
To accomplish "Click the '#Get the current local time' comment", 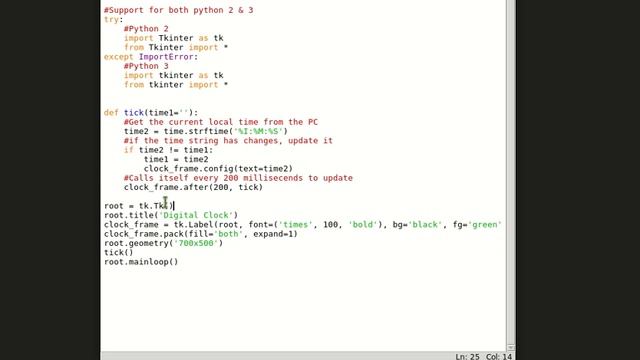I will pos(221,122).
